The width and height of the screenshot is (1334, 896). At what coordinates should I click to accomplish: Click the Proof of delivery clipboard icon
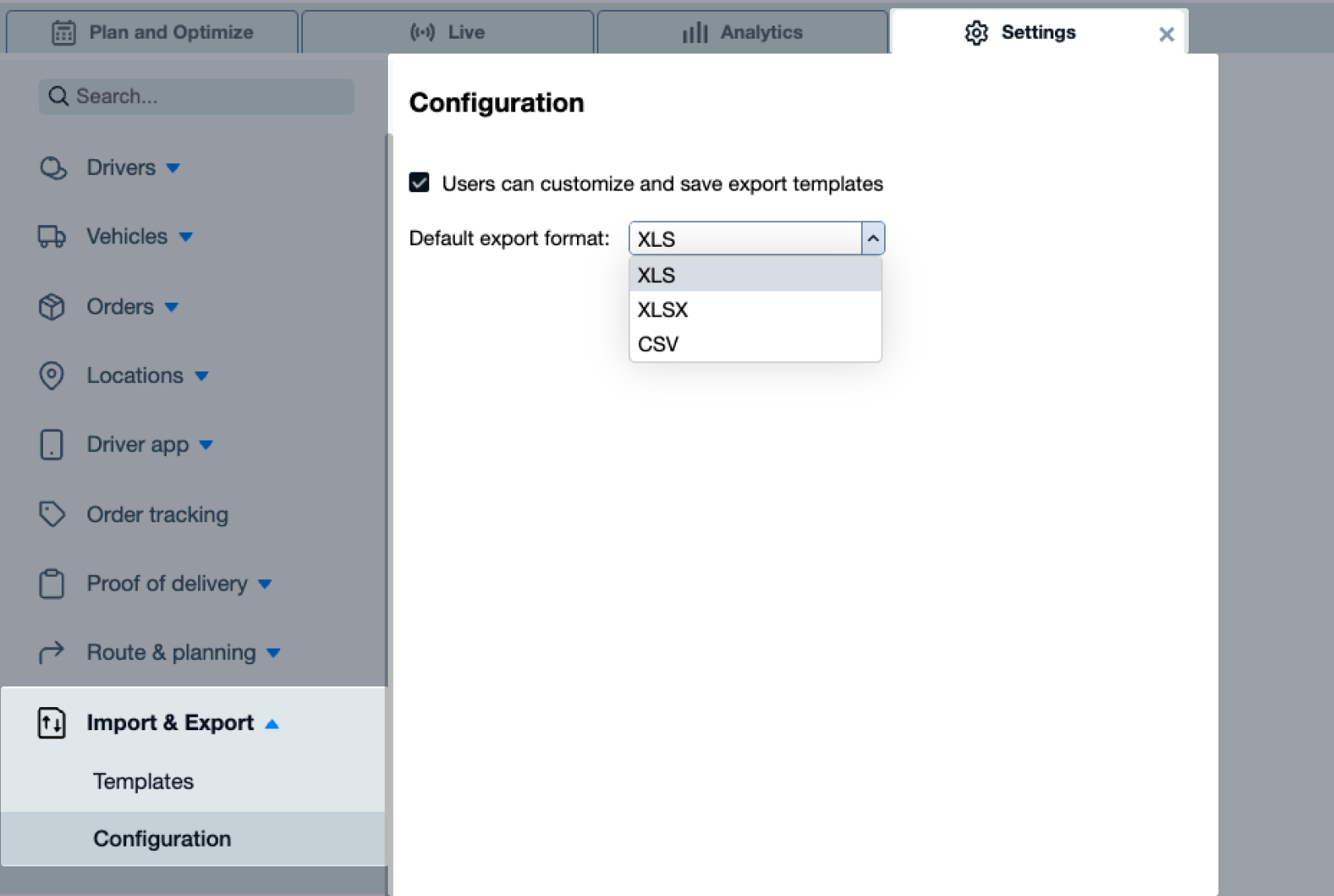[51, 583]
